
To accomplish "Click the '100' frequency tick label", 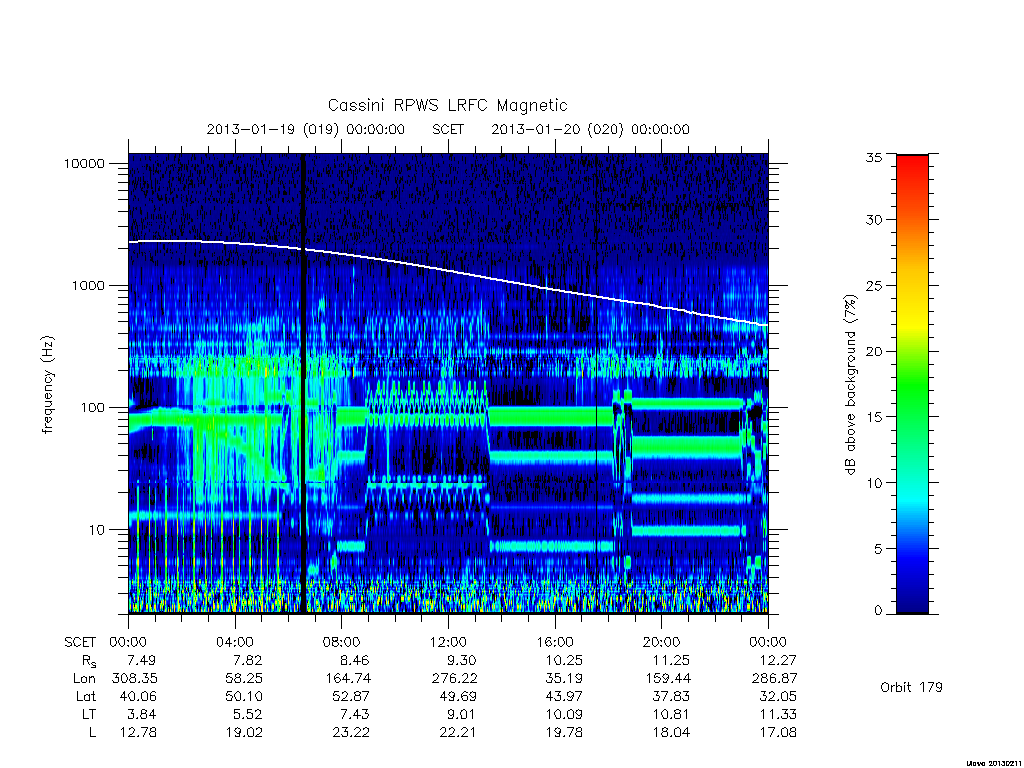I will [x=92, y=408].
